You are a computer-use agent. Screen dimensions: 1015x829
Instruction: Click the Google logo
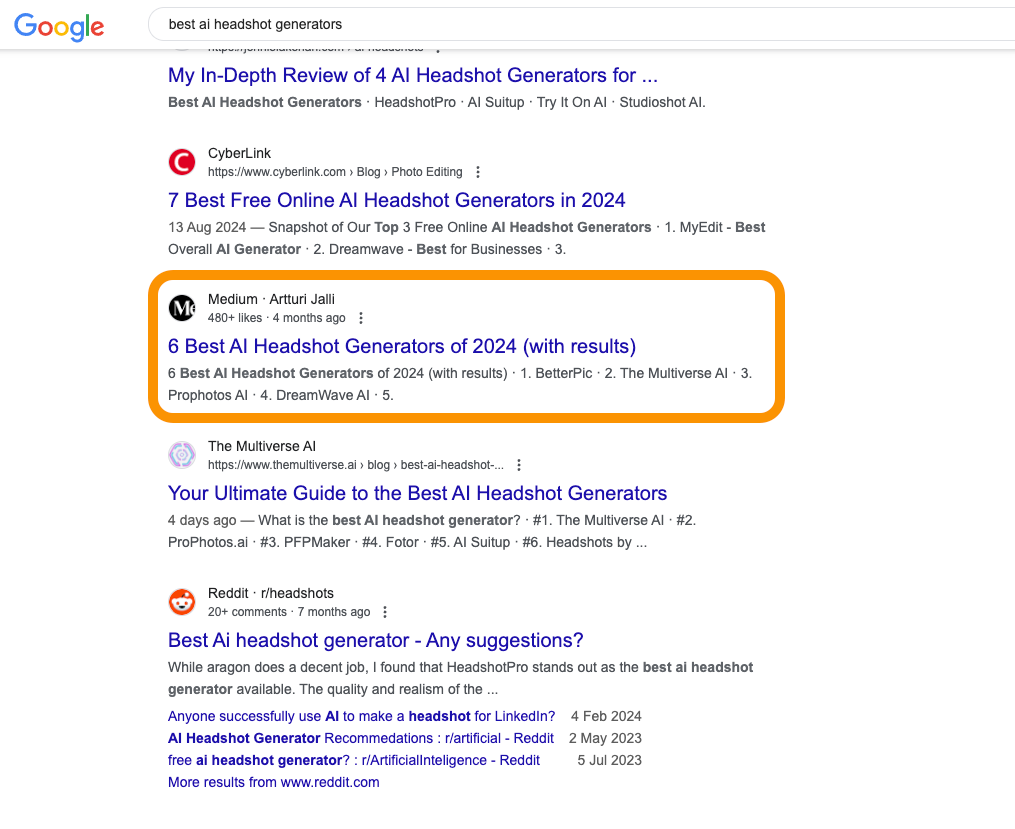59,27
